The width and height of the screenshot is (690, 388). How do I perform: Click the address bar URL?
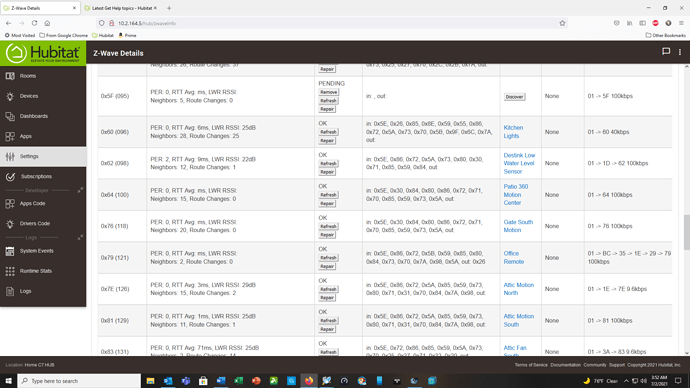click(x=147, y=23)
